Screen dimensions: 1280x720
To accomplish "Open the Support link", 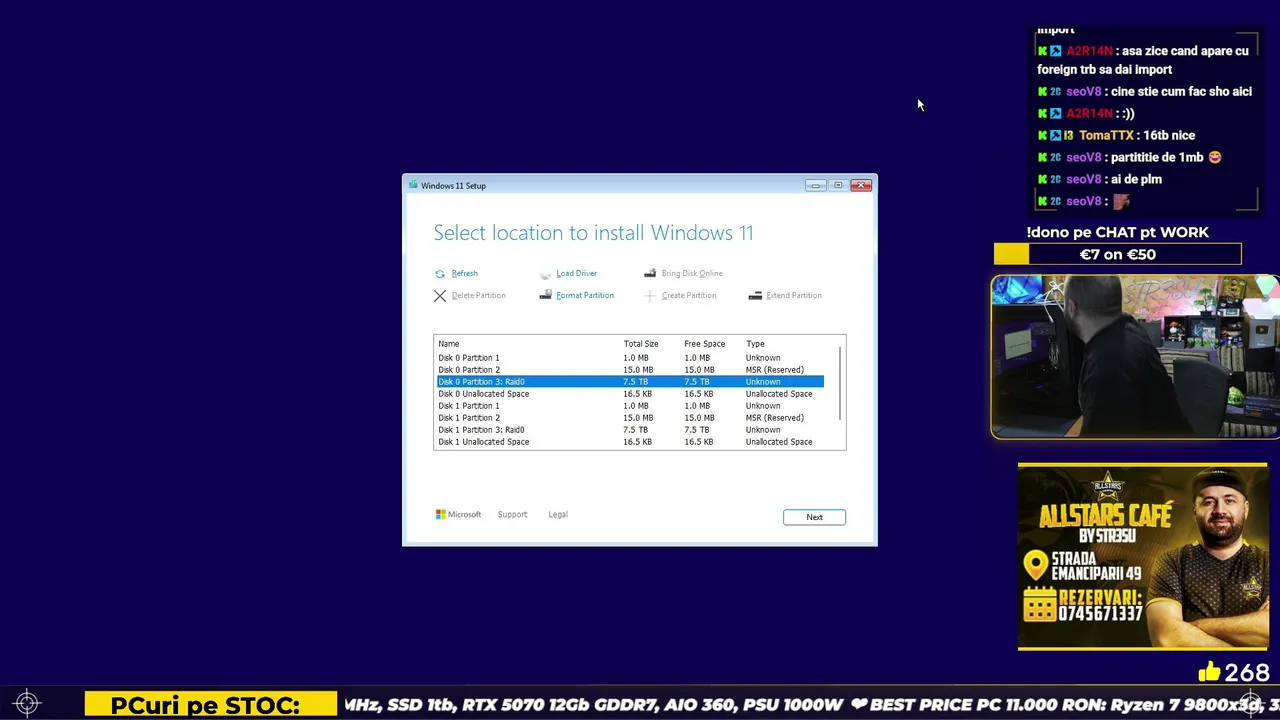I will pos(512,515).
